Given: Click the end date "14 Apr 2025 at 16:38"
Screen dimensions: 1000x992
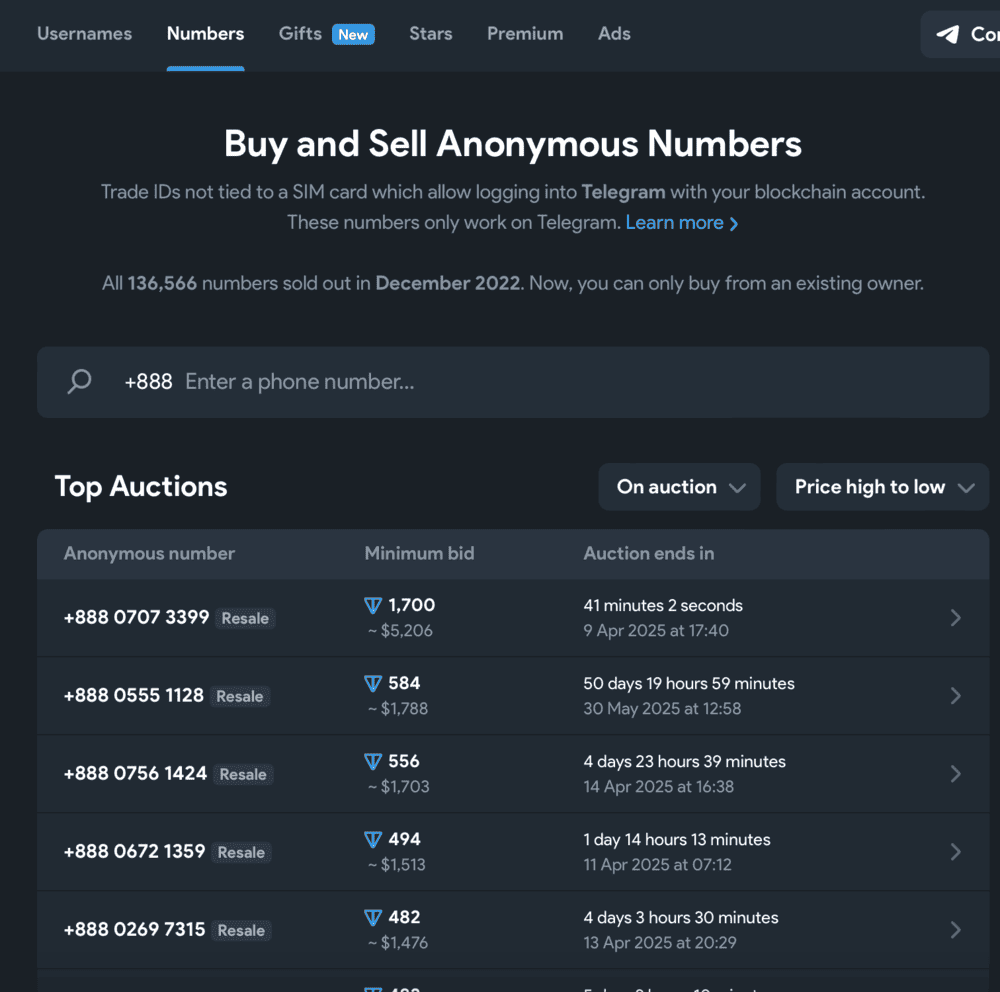Looking at the screenshot, I should click(x=658, y=787).
